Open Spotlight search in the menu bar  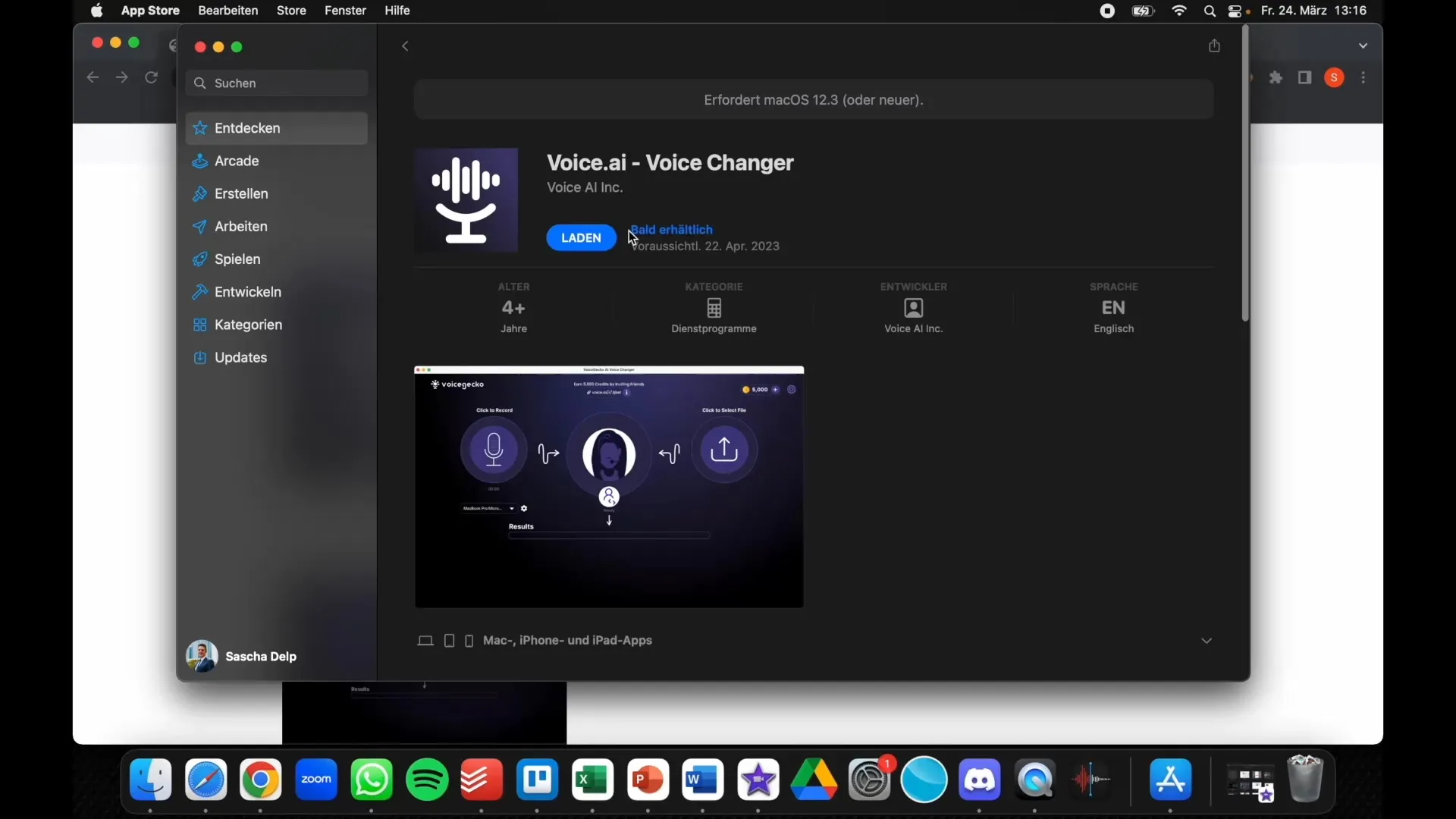[1210, 11]
